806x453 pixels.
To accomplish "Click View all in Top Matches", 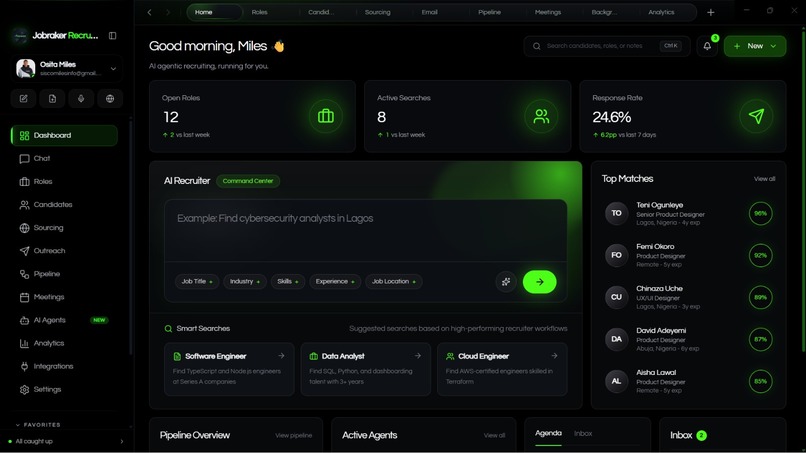I will pyautogui.click(x=764, y=179).
